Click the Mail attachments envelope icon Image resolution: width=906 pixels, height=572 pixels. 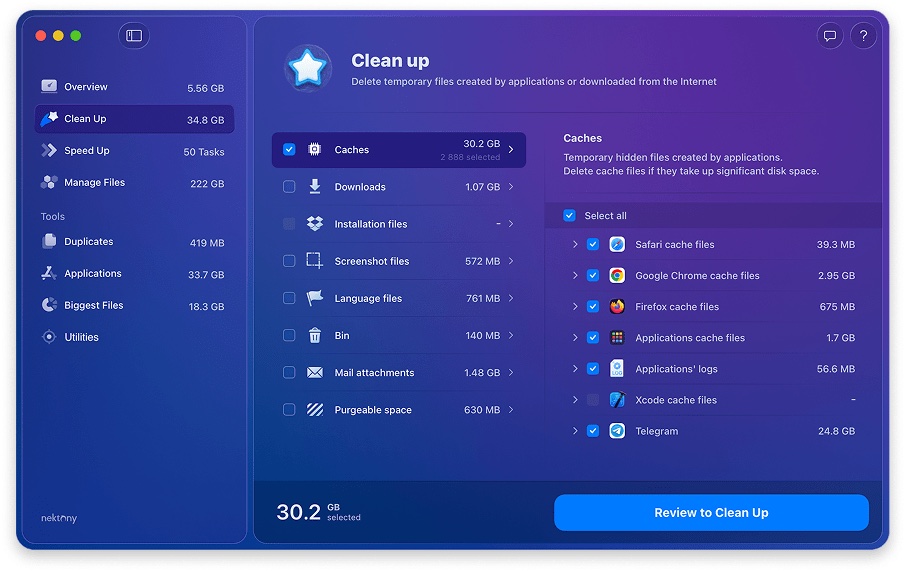pos(314,373)
